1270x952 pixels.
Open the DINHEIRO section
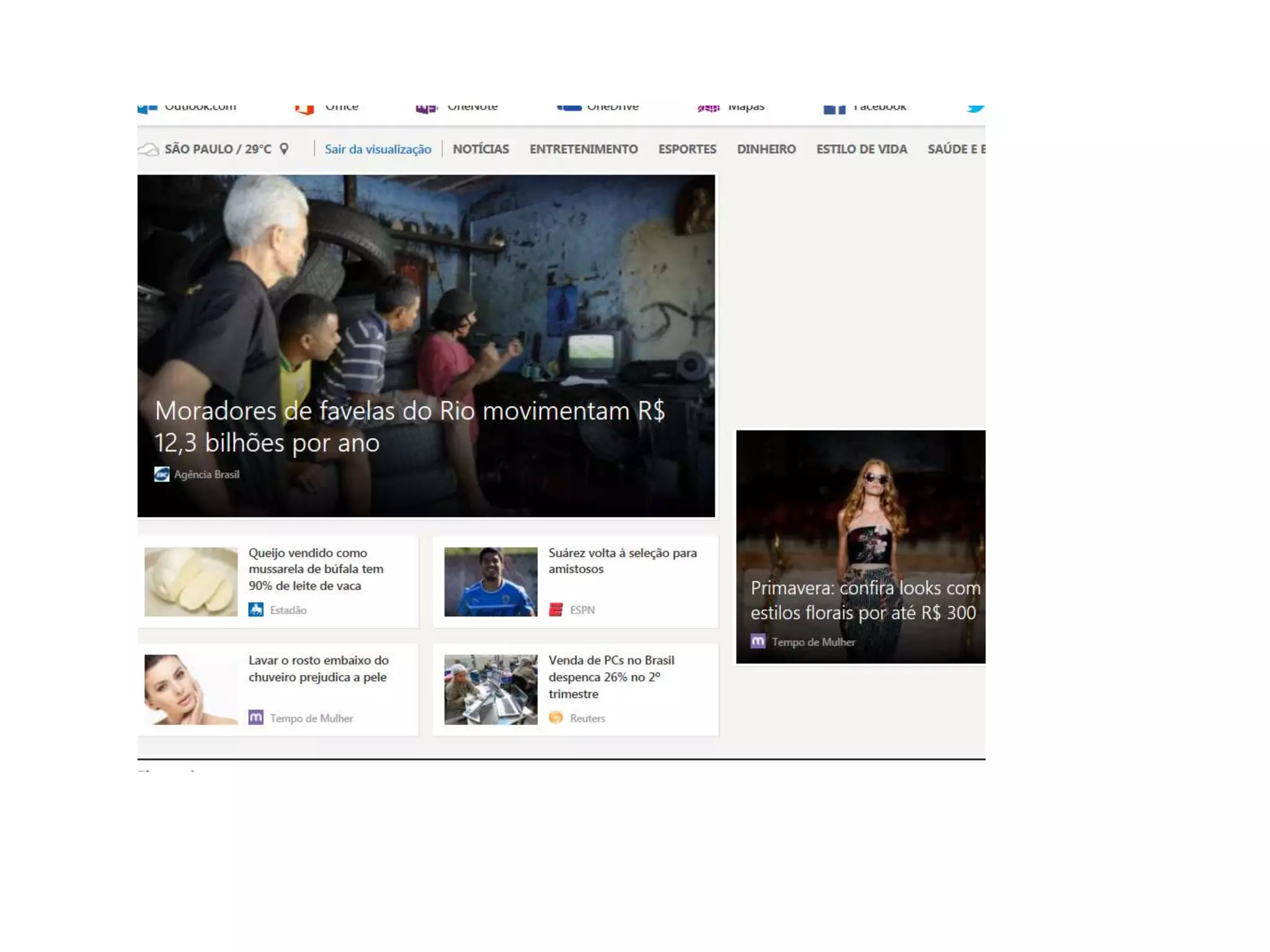click(x=766, y=149)
